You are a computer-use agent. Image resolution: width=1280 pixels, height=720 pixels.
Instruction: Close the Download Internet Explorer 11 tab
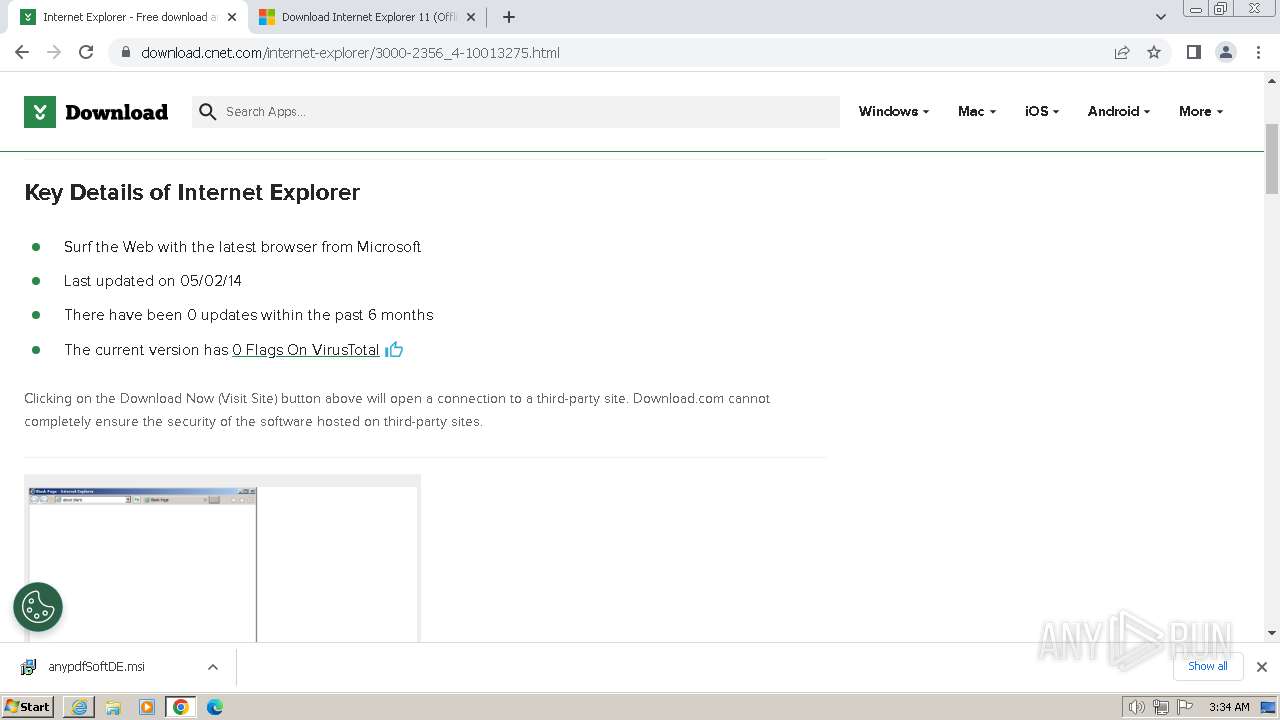pyautogui.click(x=471, y=17)
